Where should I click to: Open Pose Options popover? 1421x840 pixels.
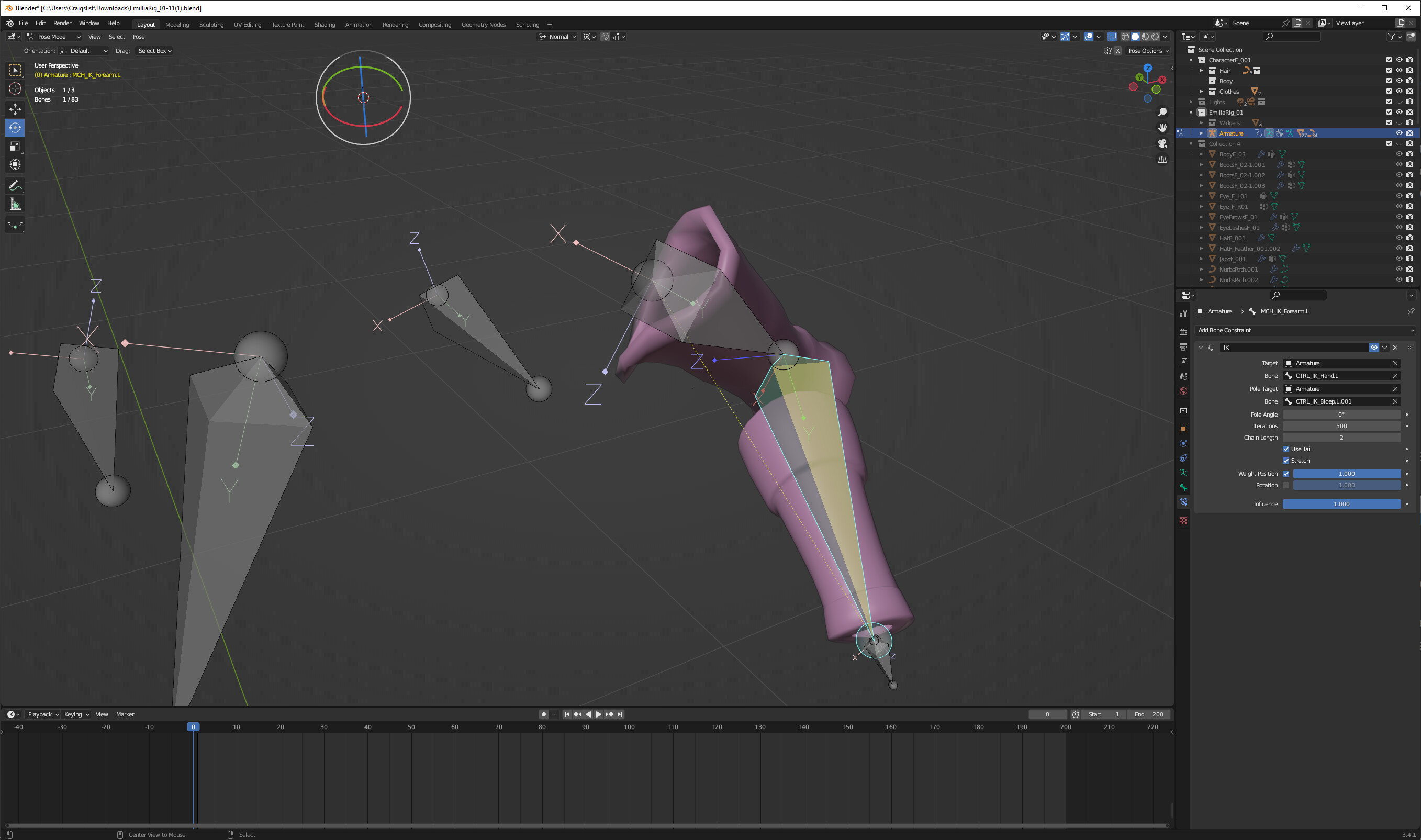pyautogui.click(x=1148, y=51)
